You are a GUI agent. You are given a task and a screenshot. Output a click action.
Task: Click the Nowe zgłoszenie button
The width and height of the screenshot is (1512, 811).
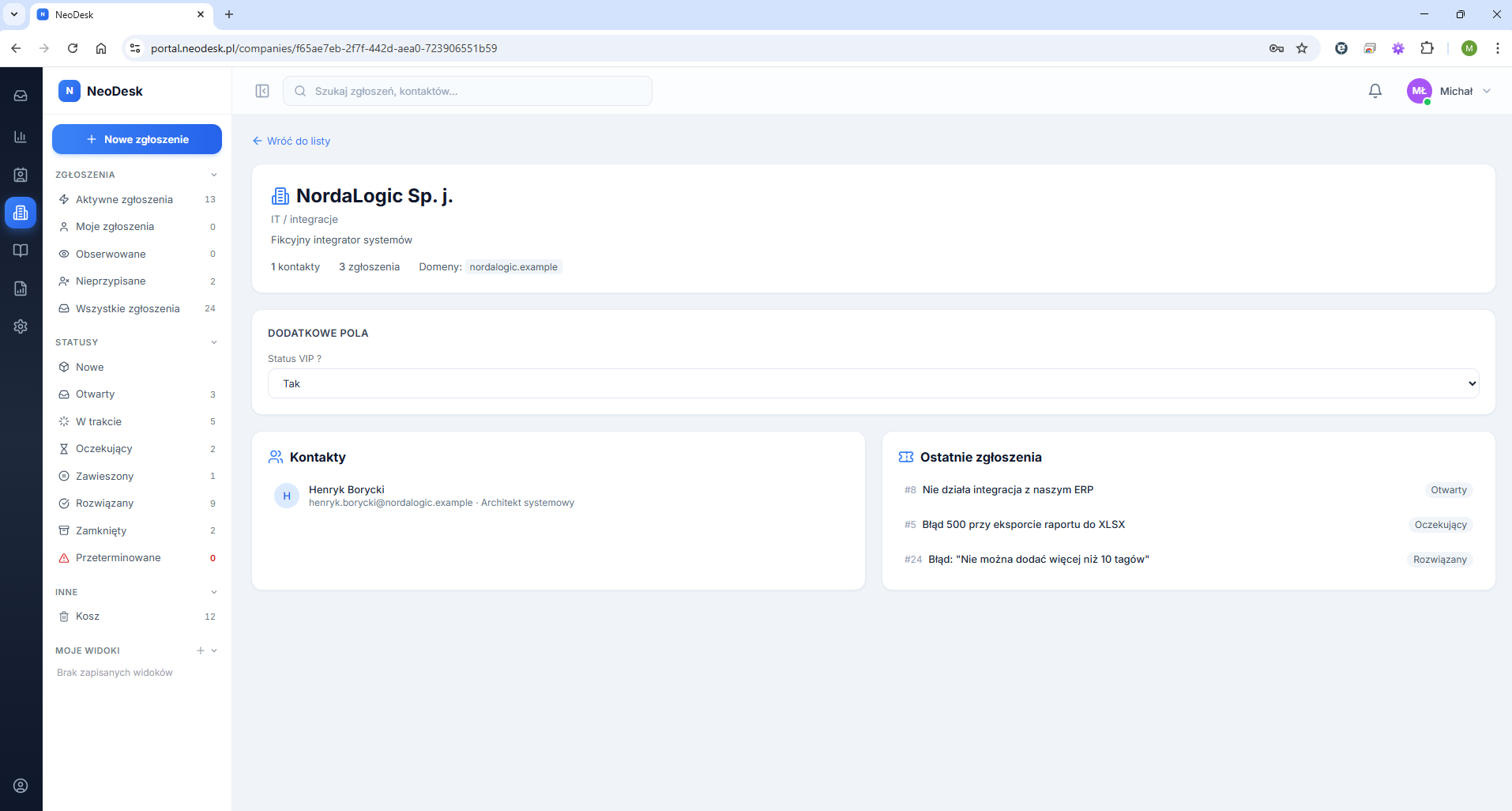(x=137, y=139)
